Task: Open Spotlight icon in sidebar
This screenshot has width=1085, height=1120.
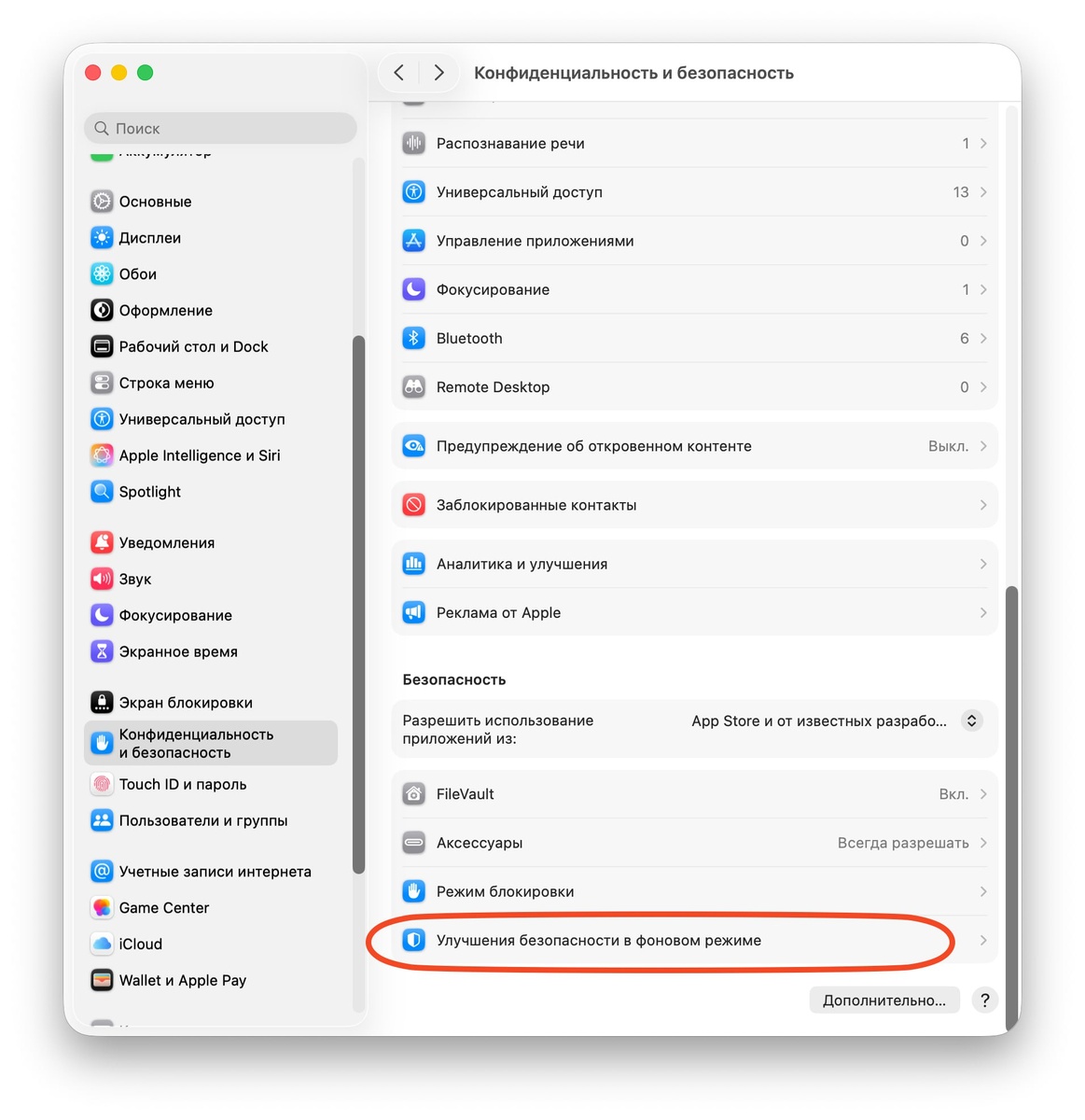Action: click(x=102, y=491)
